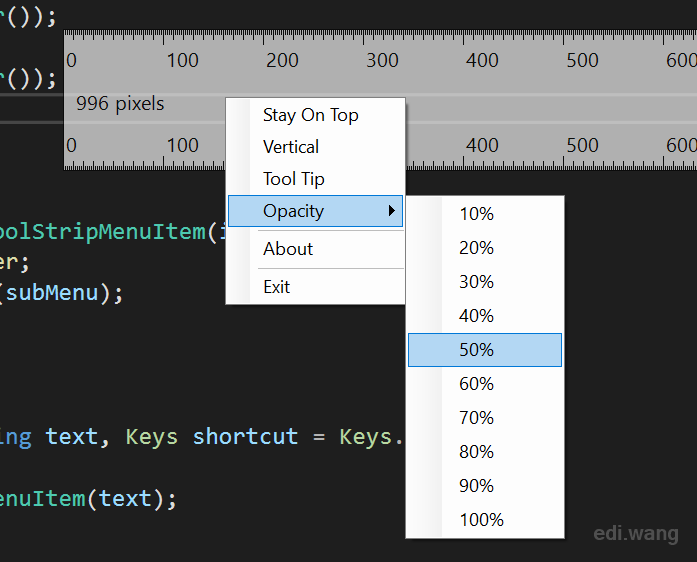Set opacity to 30%

(485, 282)
